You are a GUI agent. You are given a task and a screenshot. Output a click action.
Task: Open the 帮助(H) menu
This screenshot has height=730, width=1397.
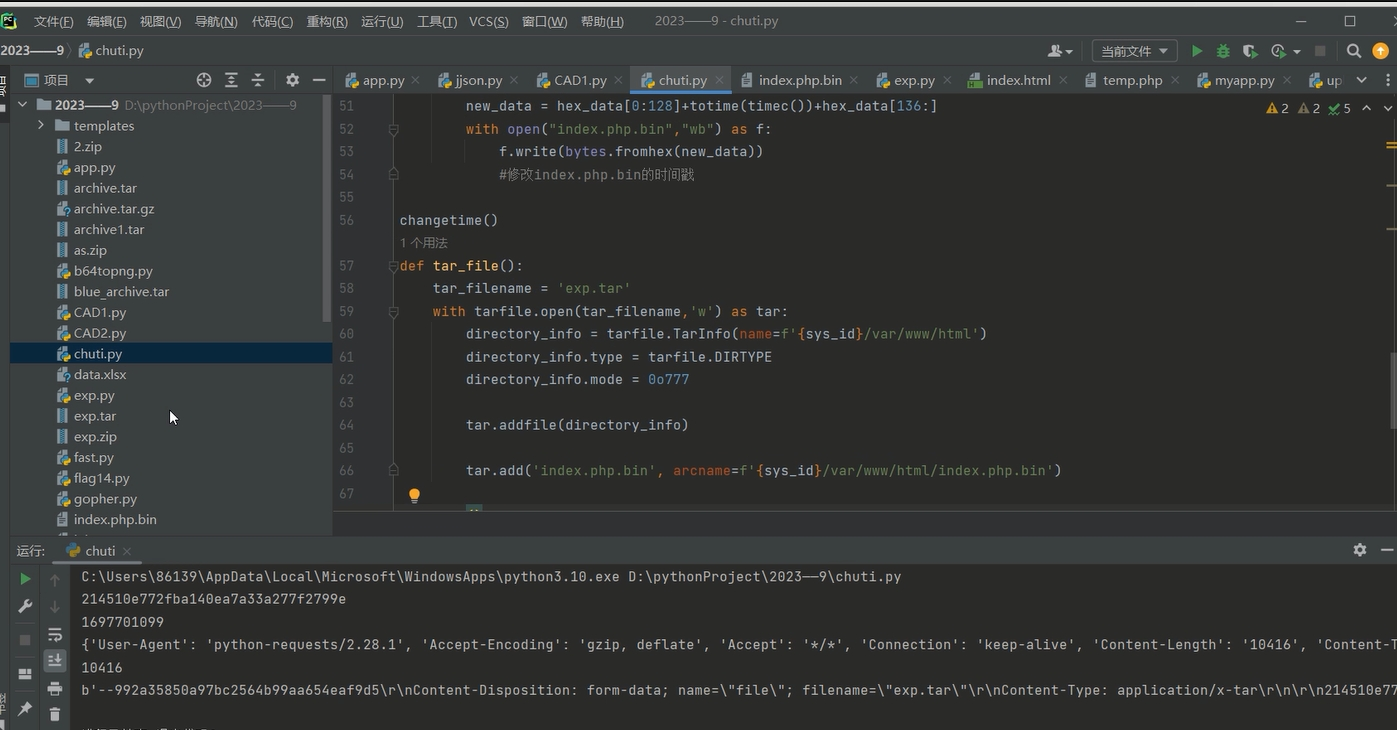click(602, 21)
